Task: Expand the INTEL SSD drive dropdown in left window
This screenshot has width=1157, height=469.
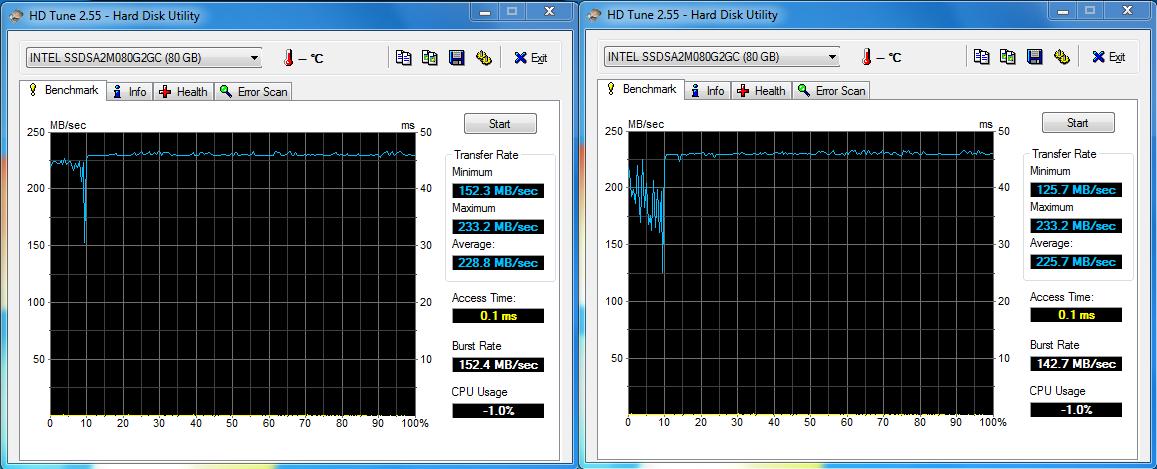Action: click(254, 58)
